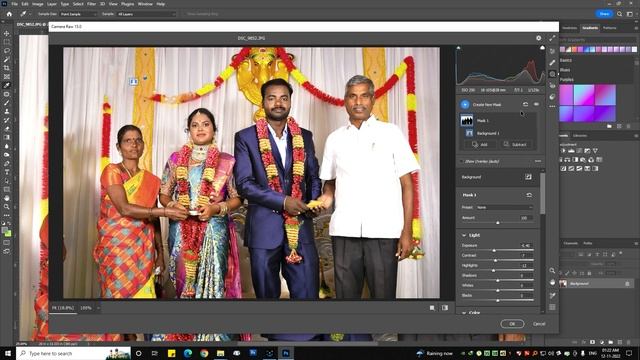Adjust the Contrast slider handle
The image size is (640, 360).
click(x=496, y=260)
